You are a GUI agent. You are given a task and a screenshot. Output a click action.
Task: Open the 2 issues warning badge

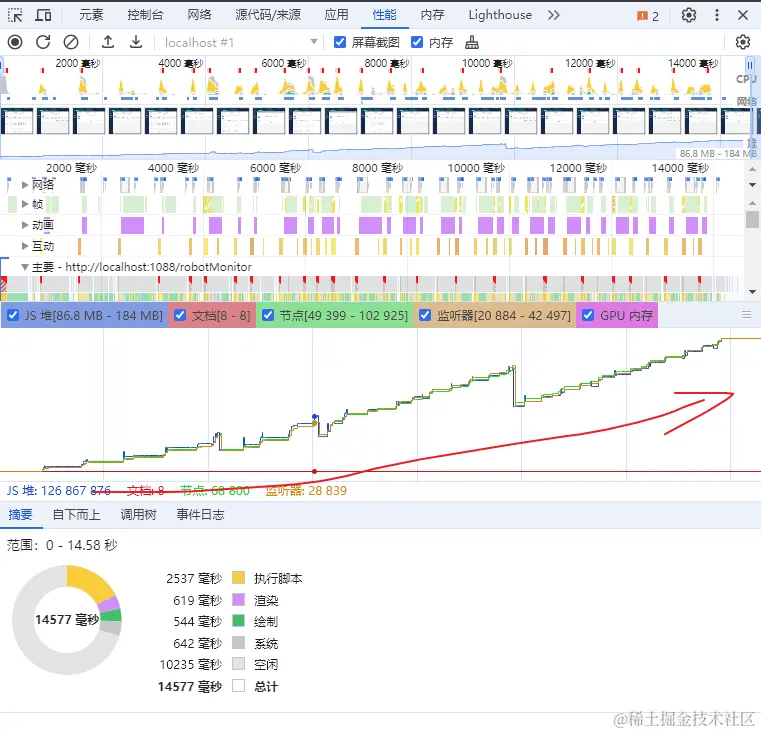[x=648, y=16]
